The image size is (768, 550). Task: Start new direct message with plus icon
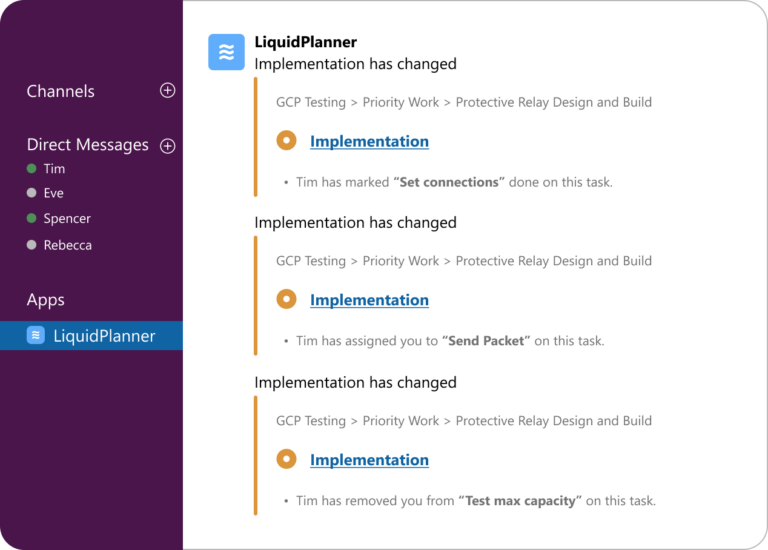(x=167, y=146)
